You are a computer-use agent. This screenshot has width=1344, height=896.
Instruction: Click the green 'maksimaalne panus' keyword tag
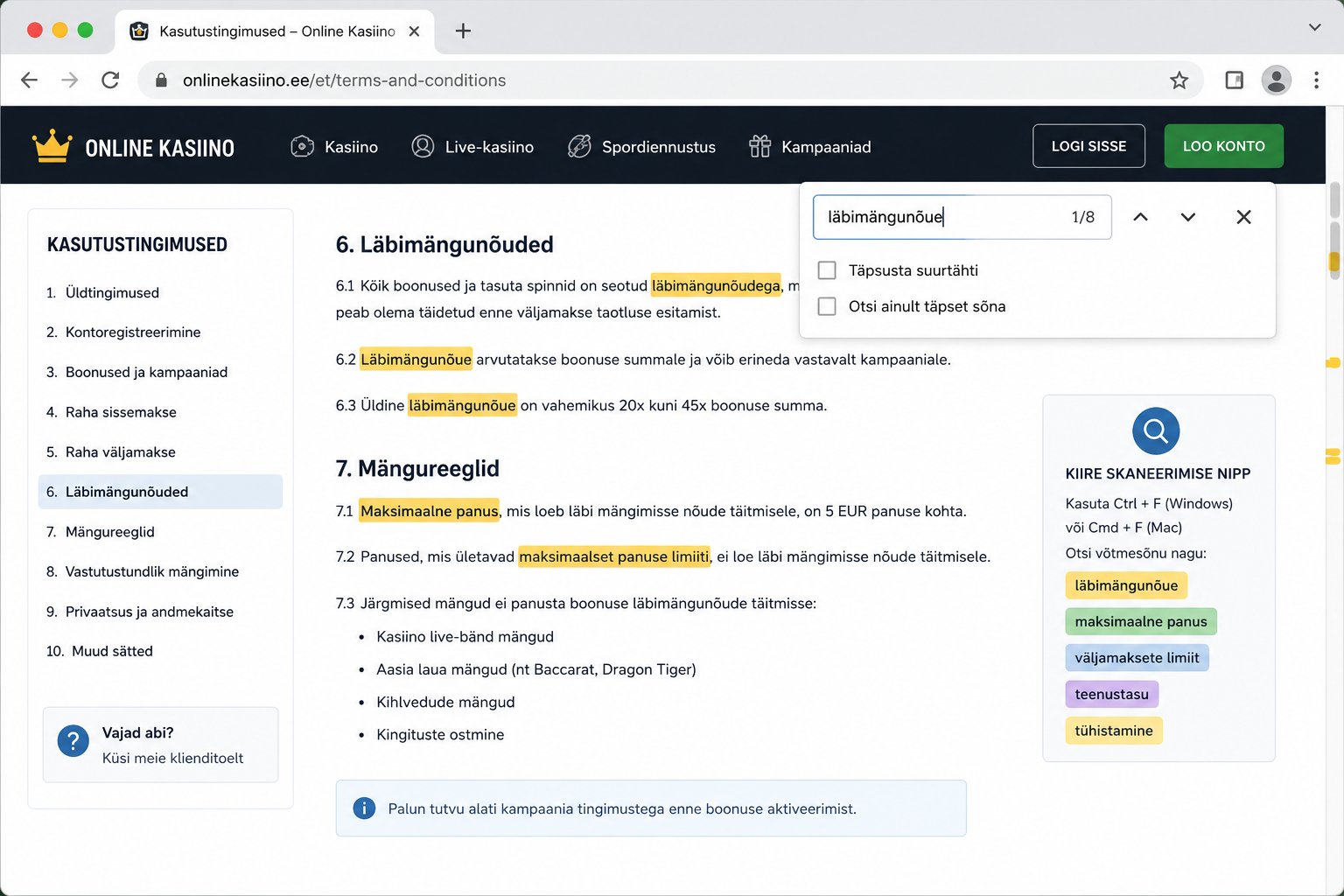pos(1140,621)
